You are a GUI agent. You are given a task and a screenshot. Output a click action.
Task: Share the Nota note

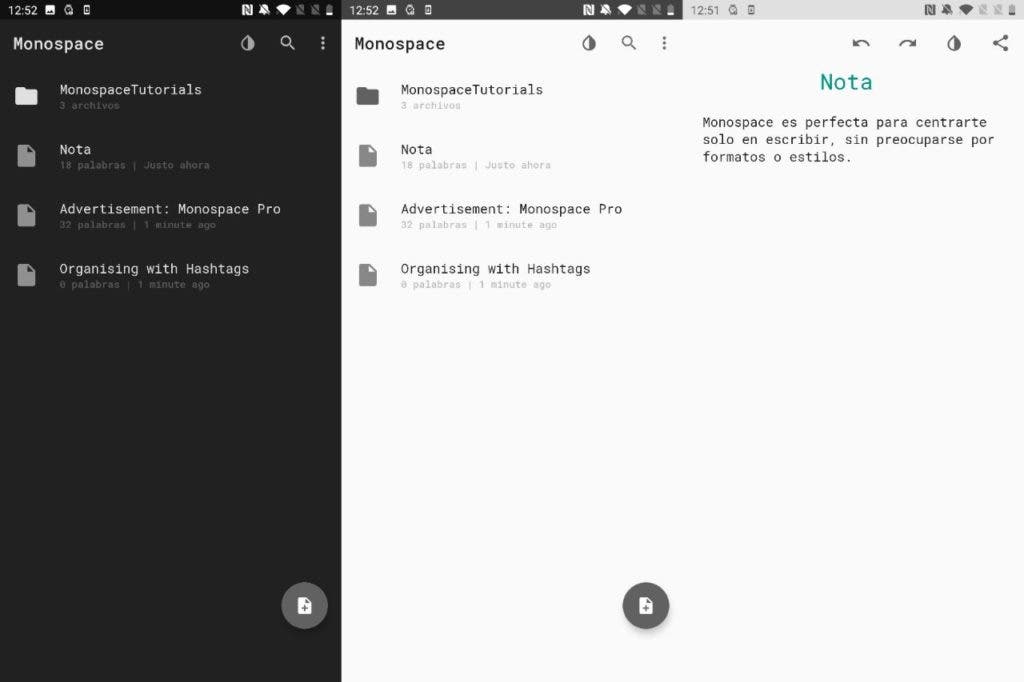1000,43
